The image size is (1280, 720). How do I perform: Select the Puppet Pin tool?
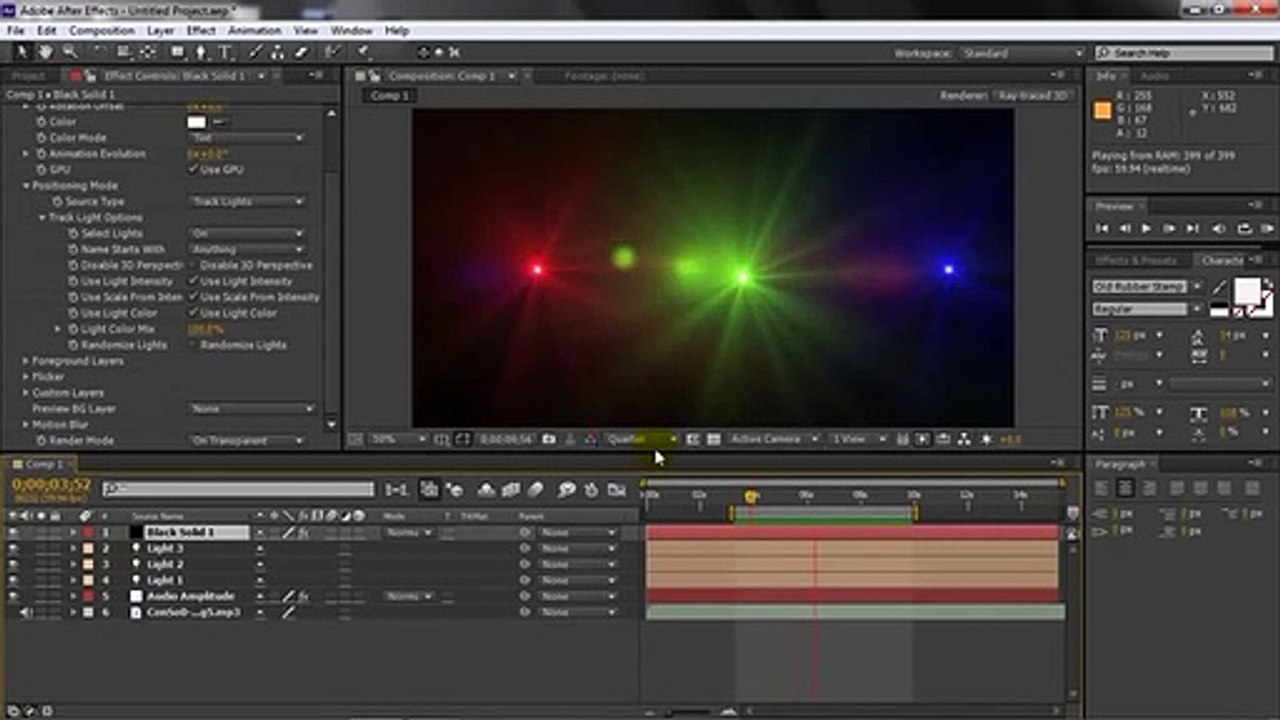[x=364, y=52]
